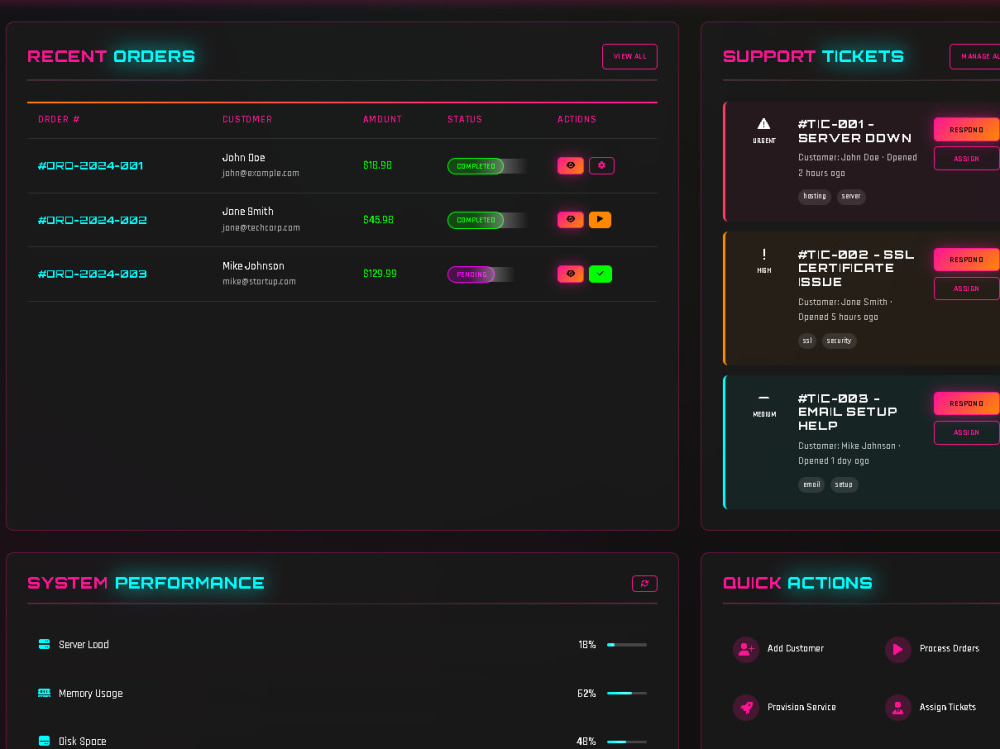The width and height of the screenshot is (1000, 749).
Task: Click the Server Load icon
Action: (x=44, y=644)
